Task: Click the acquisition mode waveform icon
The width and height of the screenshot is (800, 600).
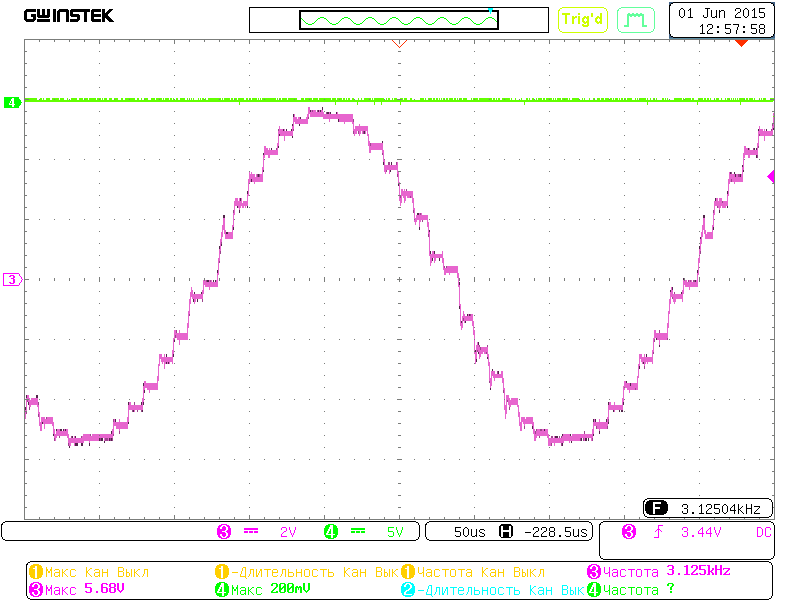Action: [x=636, y=20]
